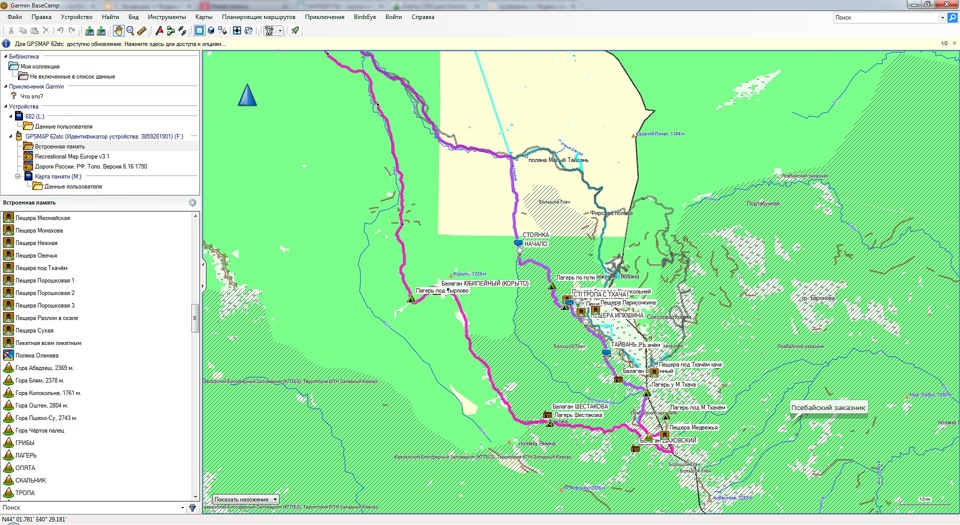Select the Дороги России РФ Топо map
The height and width of the screenshot is (525, 960).
[x=91, y=166]
